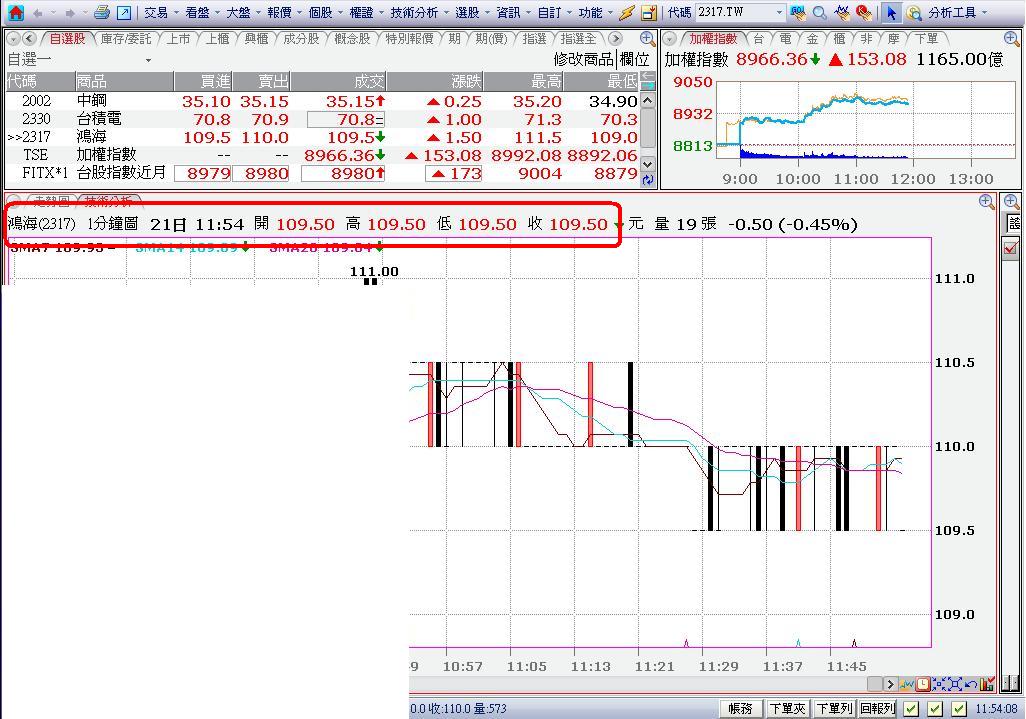Screen dimensions: 1026x719
Task: Click the 欄位 link
Action: point(634,60)
